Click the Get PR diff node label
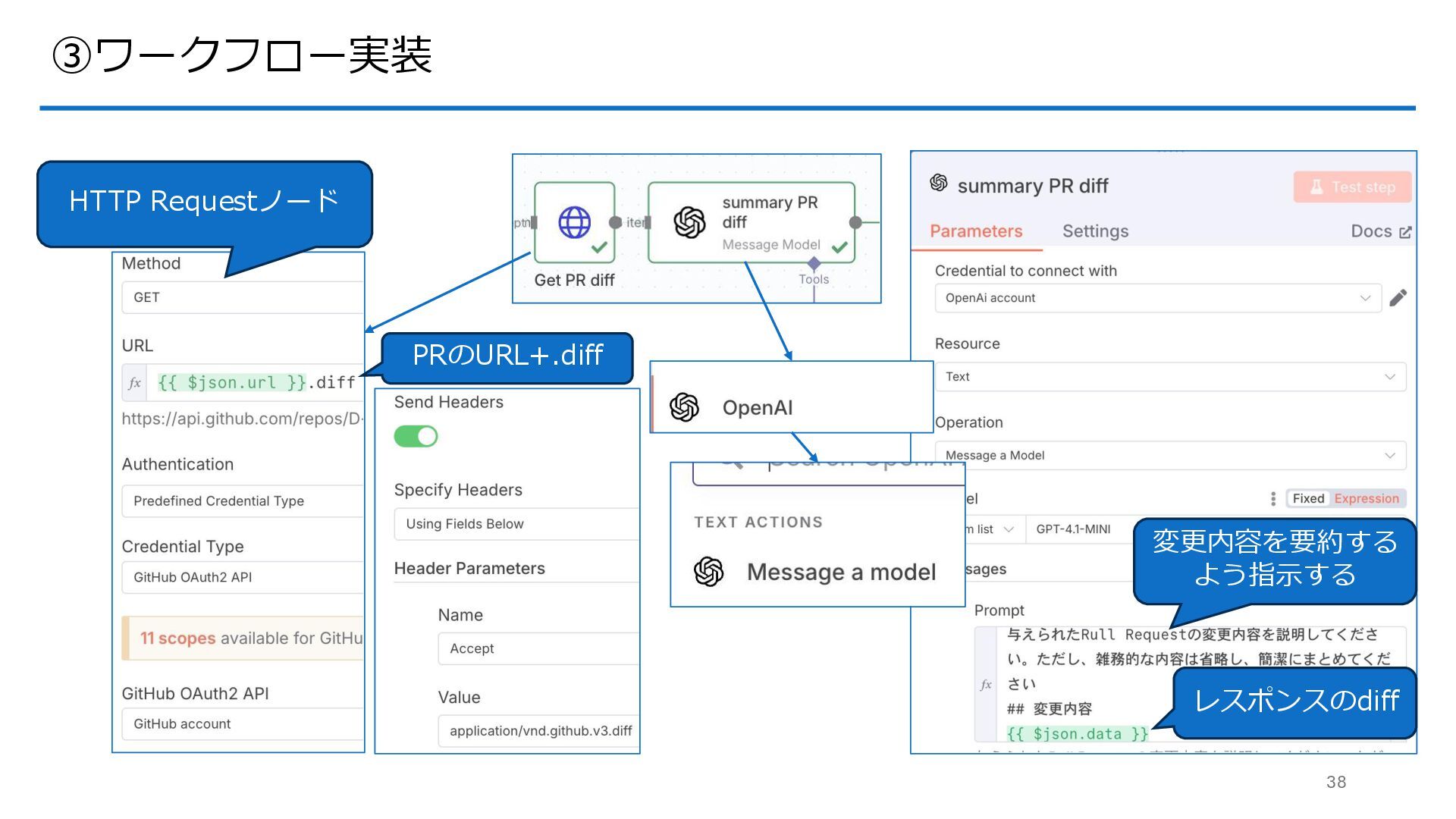The height and width of the screenshot is (819, 1456). (574, 280)
